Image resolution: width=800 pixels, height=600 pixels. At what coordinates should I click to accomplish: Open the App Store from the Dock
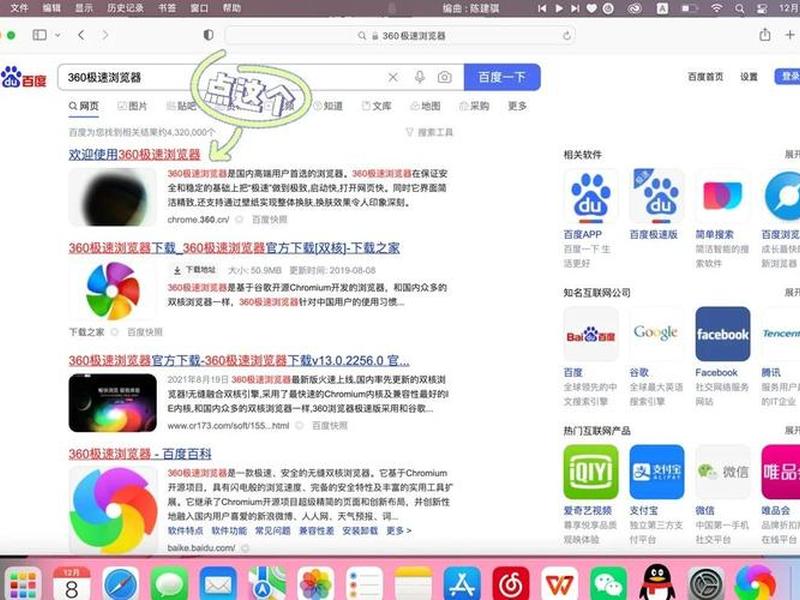[462, 583]
